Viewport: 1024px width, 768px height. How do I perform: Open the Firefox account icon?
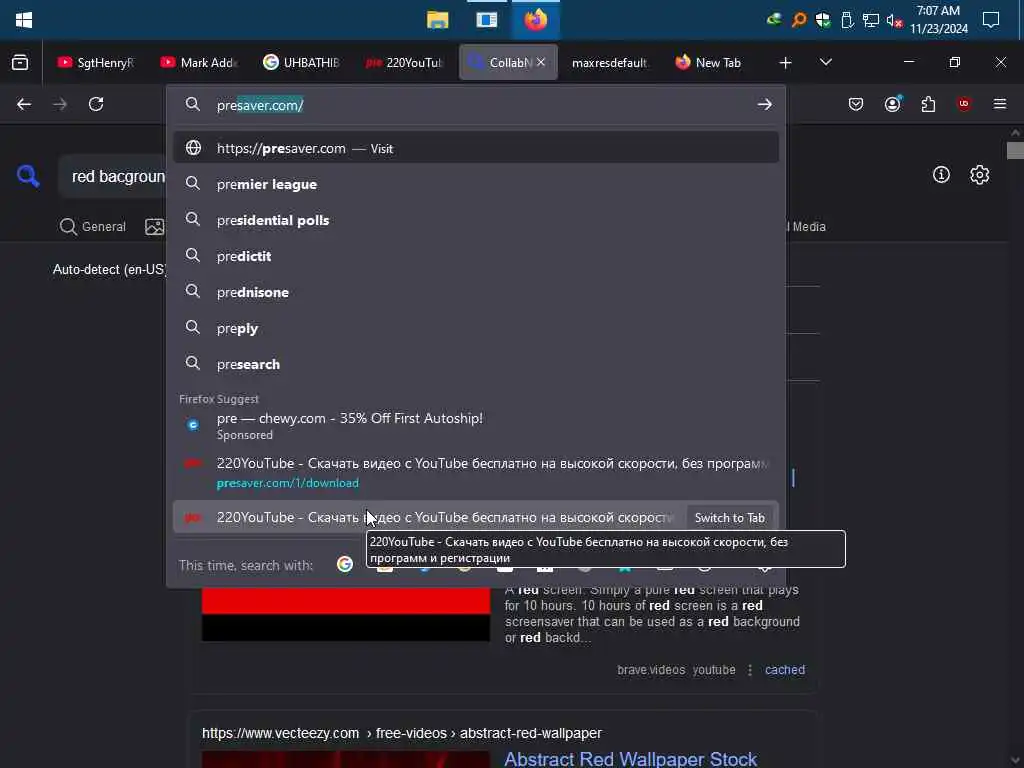(x=892, y=104)
